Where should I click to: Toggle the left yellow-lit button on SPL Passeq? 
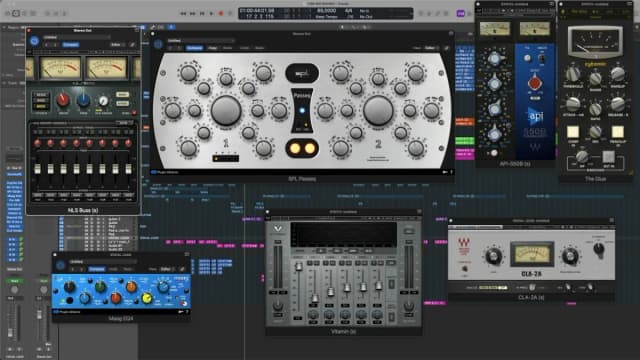(295, 149)
